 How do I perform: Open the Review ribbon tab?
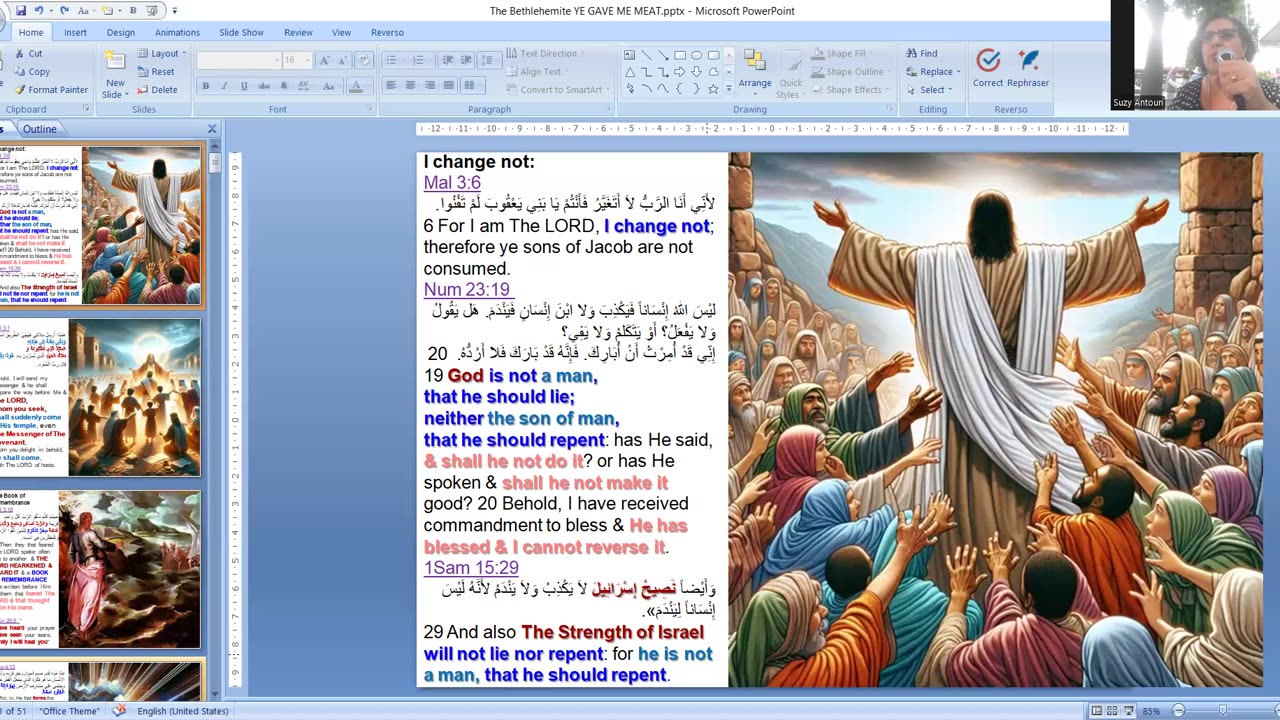298,32
